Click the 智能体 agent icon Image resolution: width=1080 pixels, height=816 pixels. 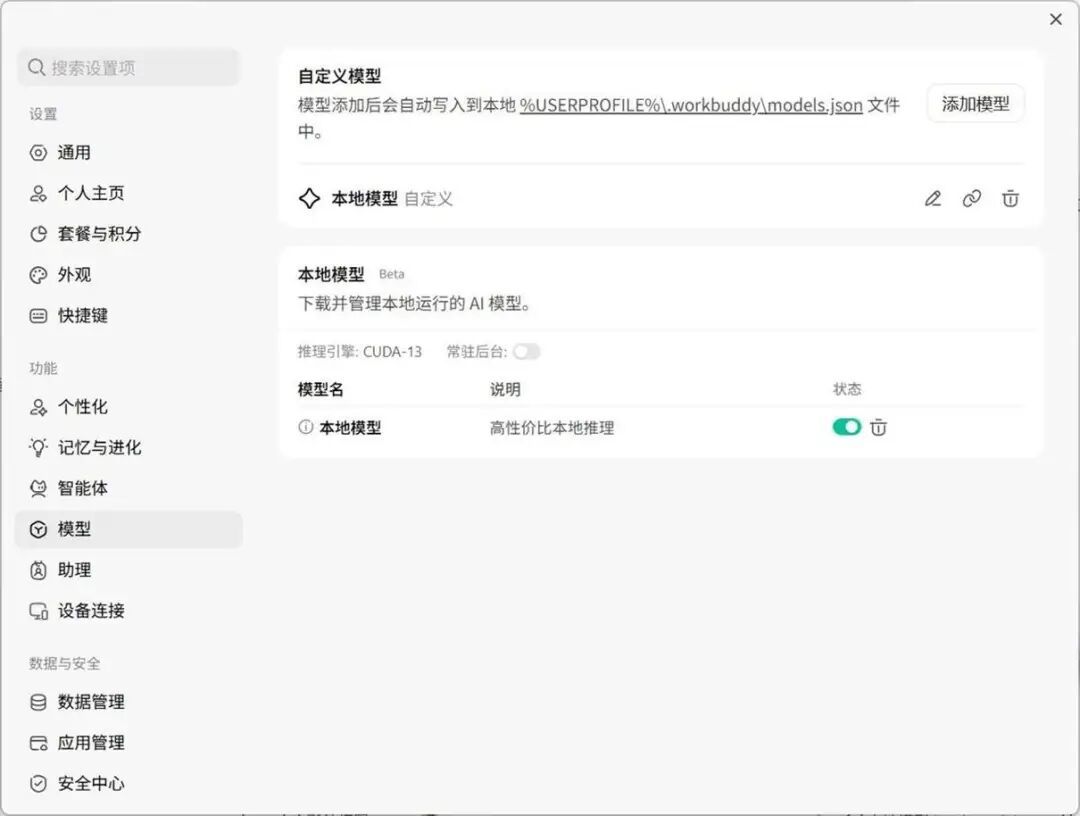(x=38, y=488)
